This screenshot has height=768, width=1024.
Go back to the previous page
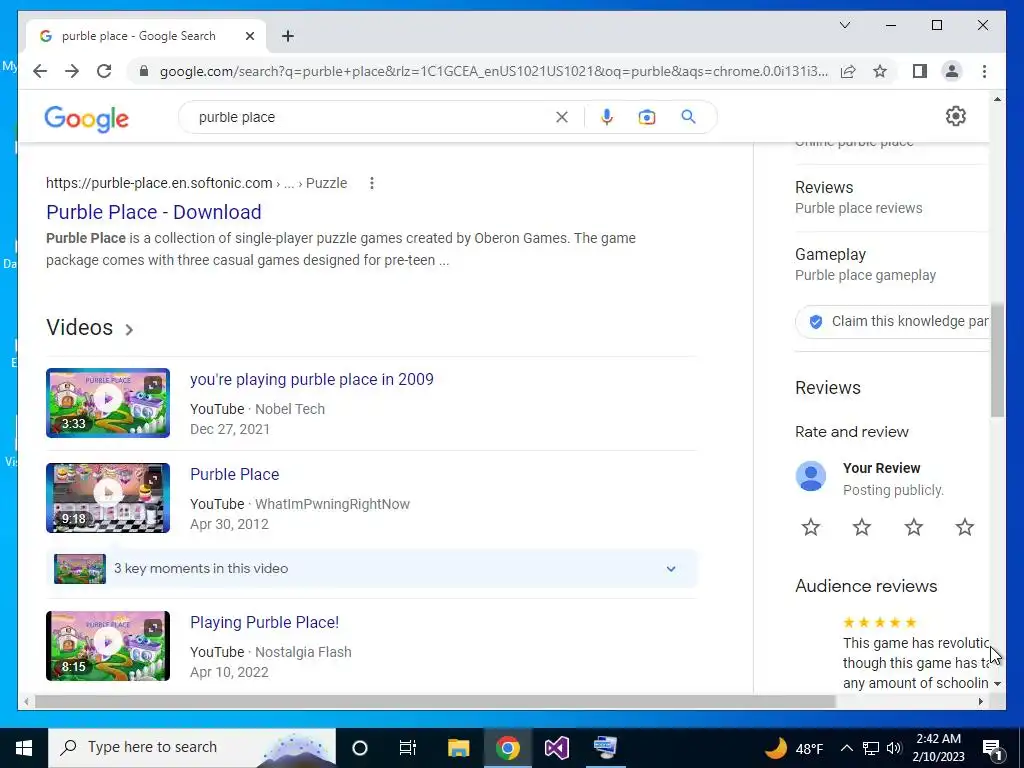(40, 71)
